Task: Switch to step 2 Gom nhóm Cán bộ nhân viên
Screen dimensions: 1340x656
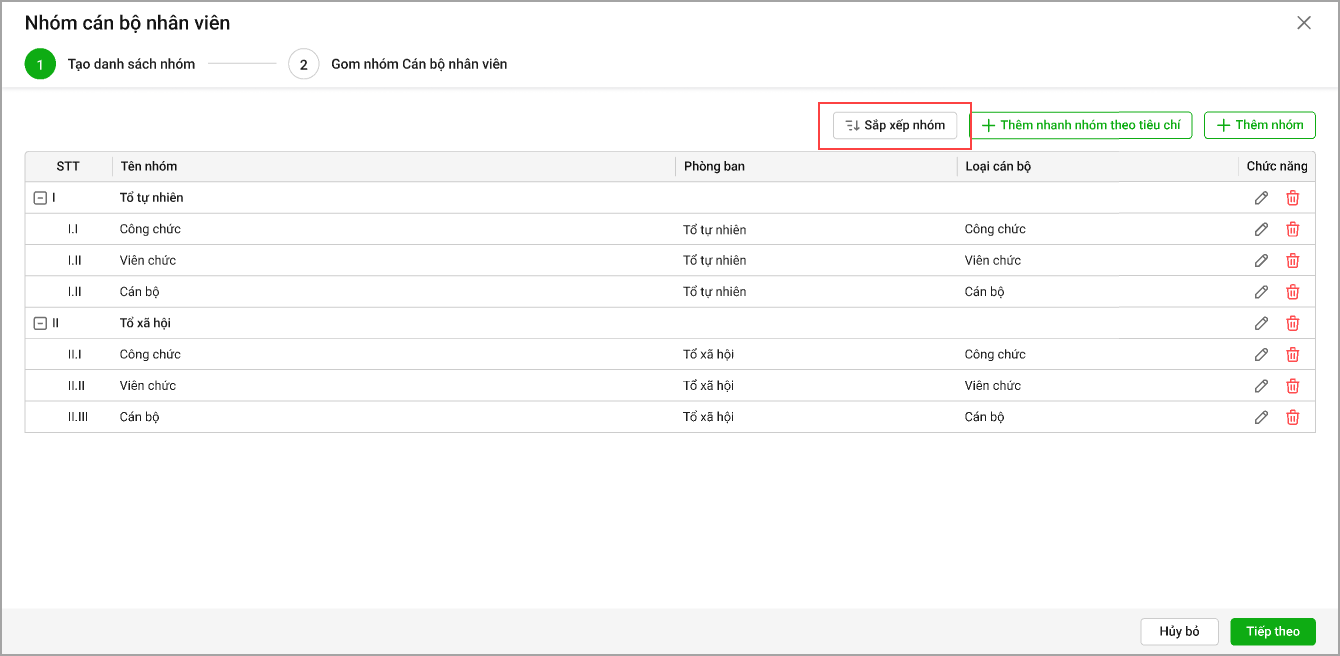Action: coord(304,64)
